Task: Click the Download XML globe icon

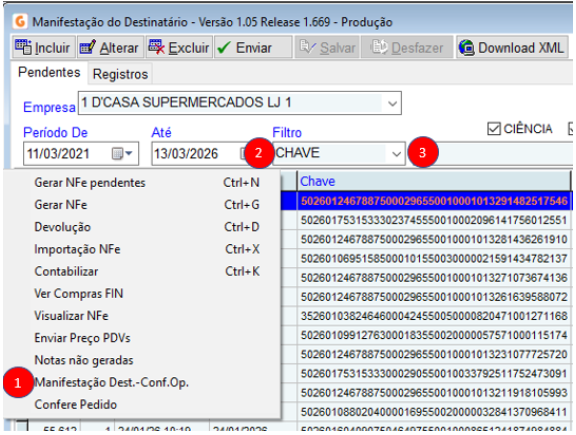Action: coord(467,47)
